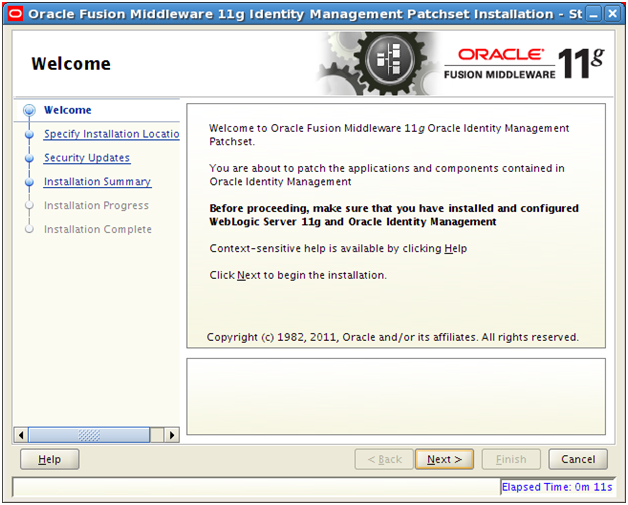Open the Installation Summary step link
The image size is (628, 505).
pos(97,181)
